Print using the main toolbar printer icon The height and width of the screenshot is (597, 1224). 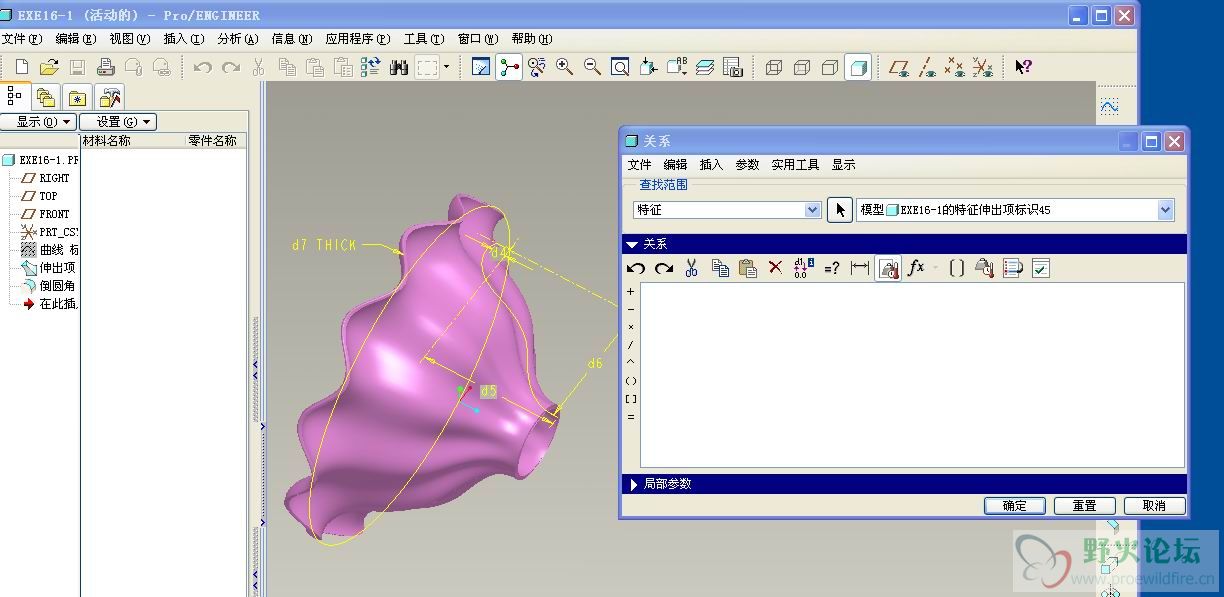(105, 67)
